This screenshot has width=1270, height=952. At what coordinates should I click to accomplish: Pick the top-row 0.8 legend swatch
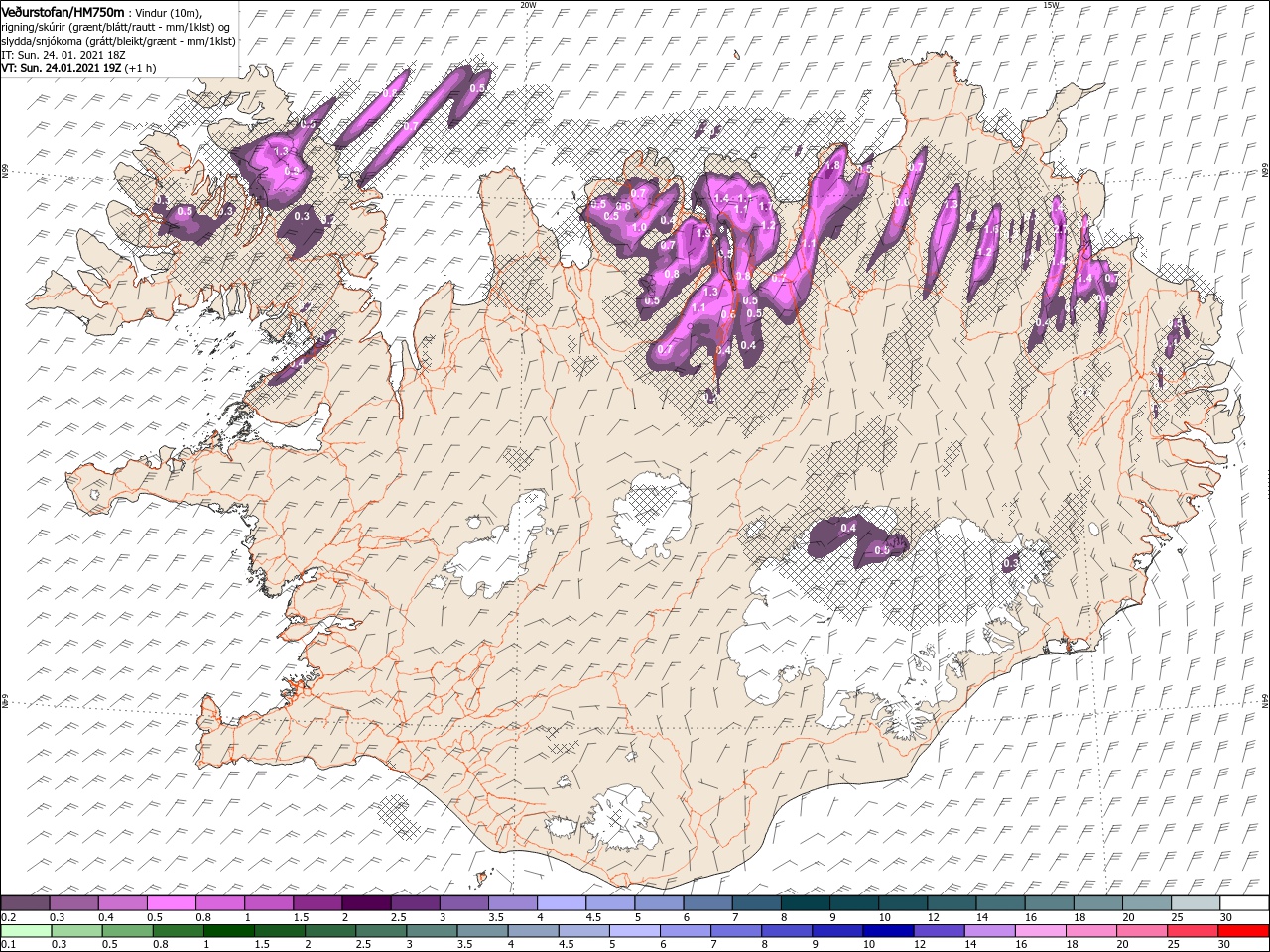pos(219,903)
